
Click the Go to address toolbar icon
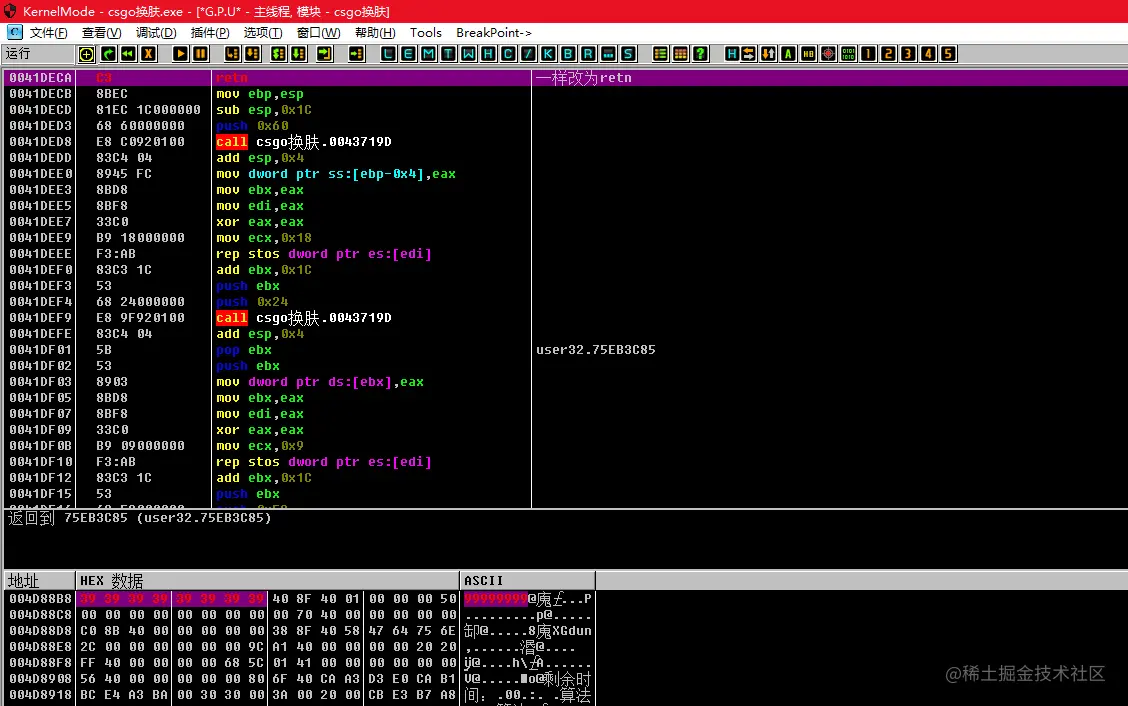pyautogui.click(x=356, y=54)
